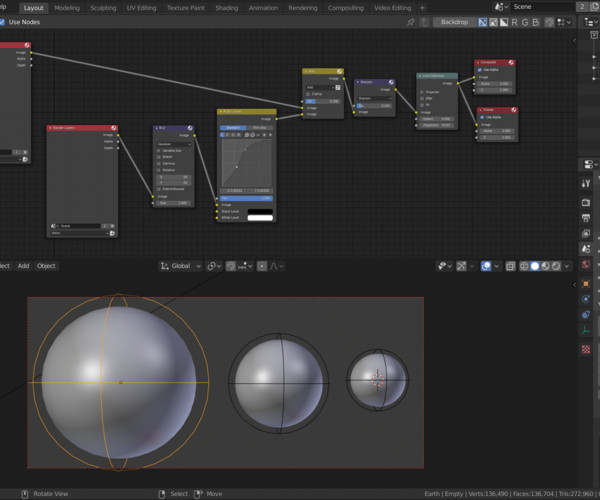Enable Extend Bounds checkbox on Blur node
The width and height of the screenshot is (600, 500).
159,189
